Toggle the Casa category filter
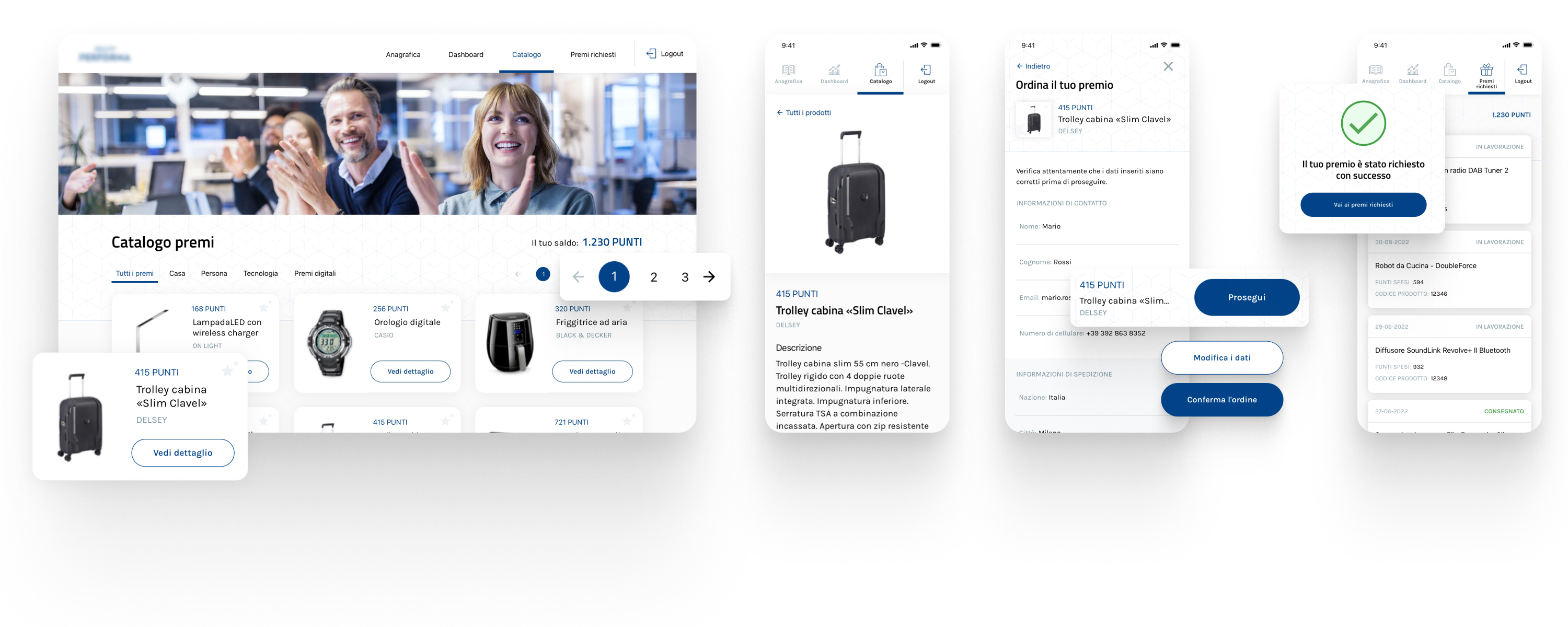Screen dimensions: 1568x627 pos(176,273)
